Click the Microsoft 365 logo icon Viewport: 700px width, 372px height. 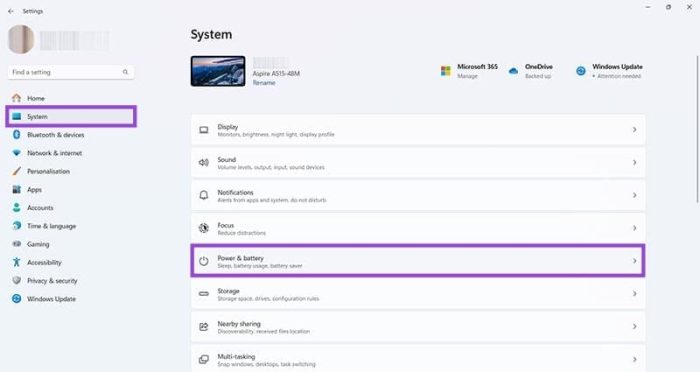446,71
